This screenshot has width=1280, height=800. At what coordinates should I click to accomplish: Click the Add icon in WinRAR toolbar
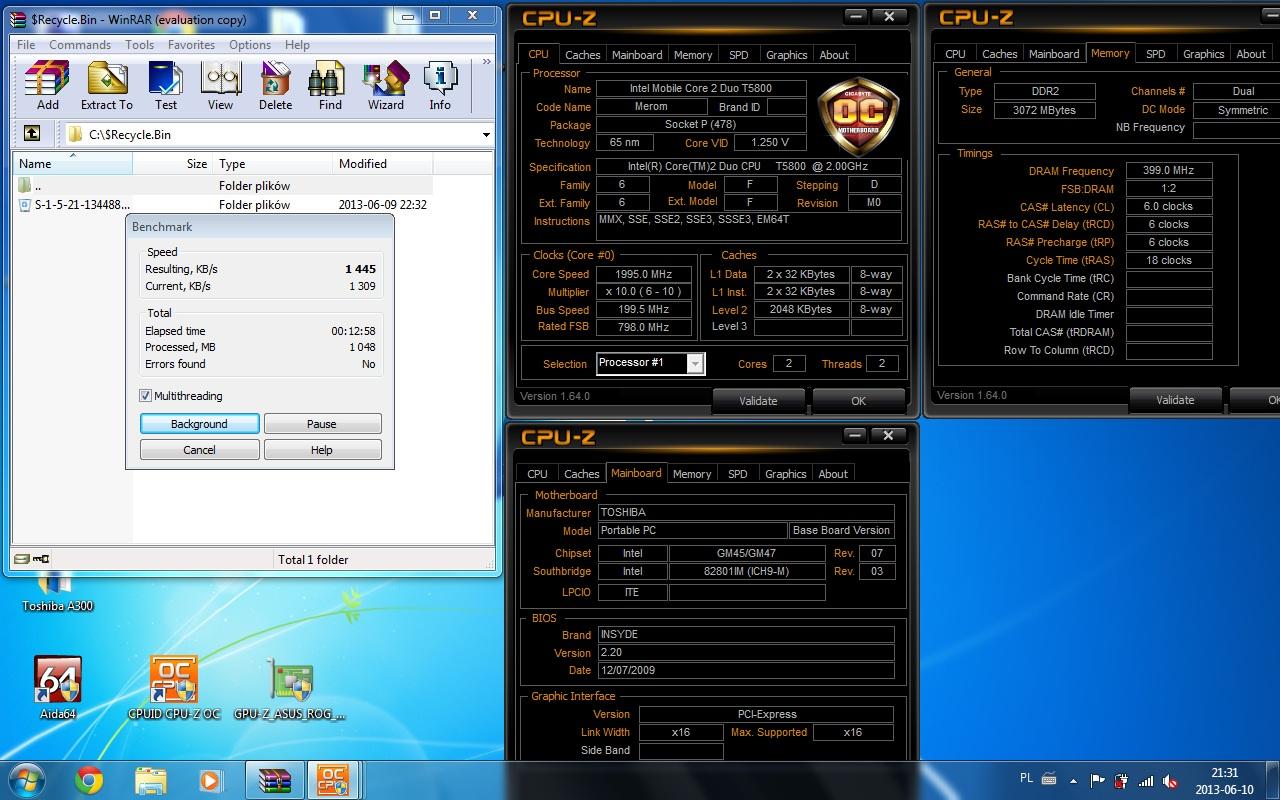click(47, 85)
